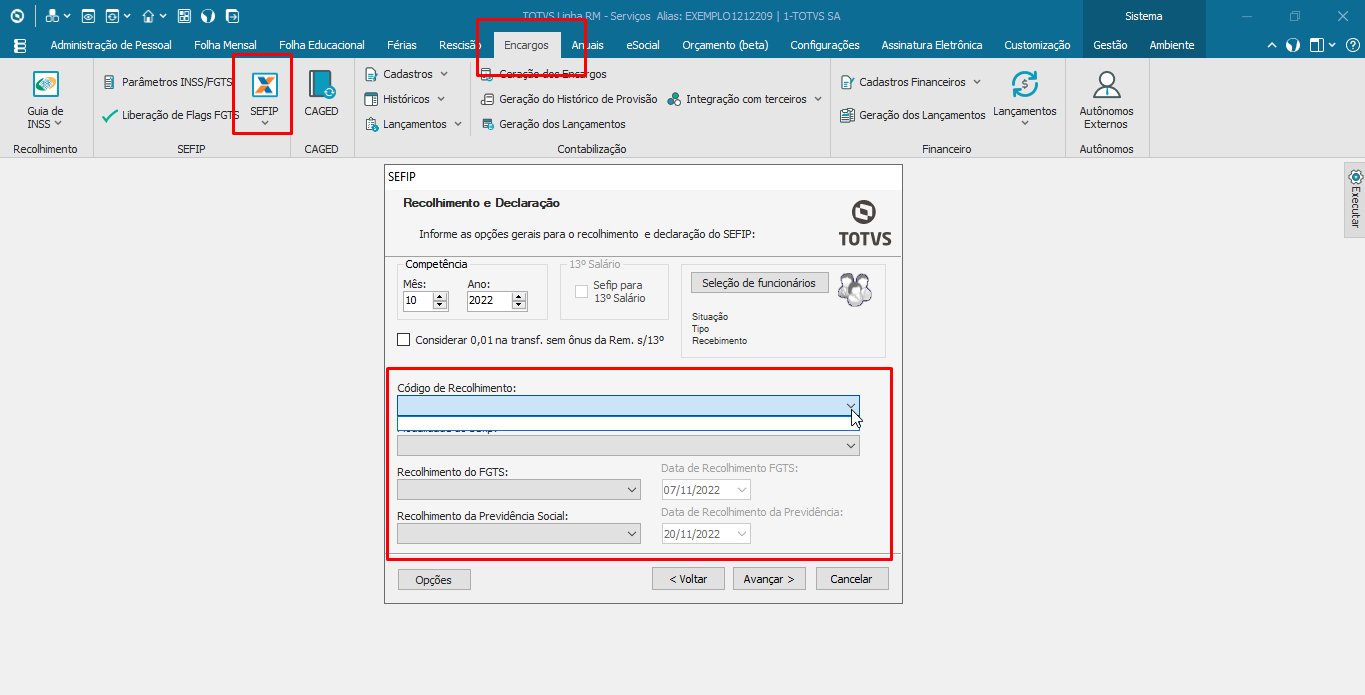
Task: Open Data de Recolhimento da Previdência date picker
Action: 706,534
